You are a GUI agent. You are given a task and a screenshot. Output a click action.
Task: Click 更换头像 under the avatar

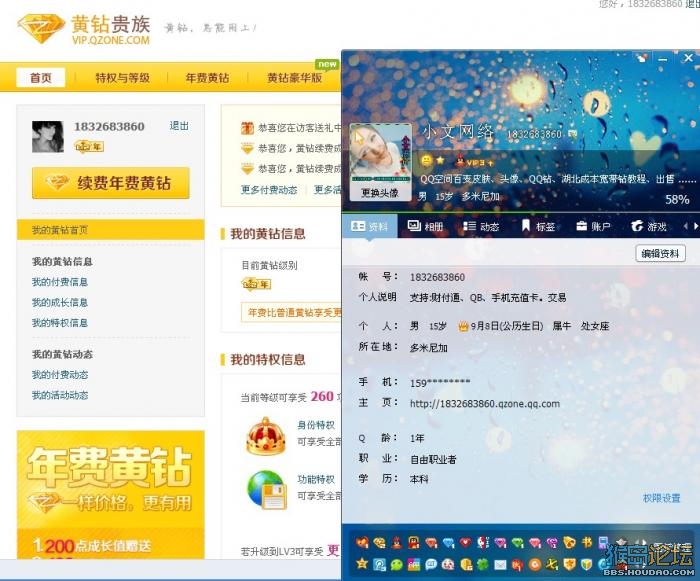tap(379, 193)
